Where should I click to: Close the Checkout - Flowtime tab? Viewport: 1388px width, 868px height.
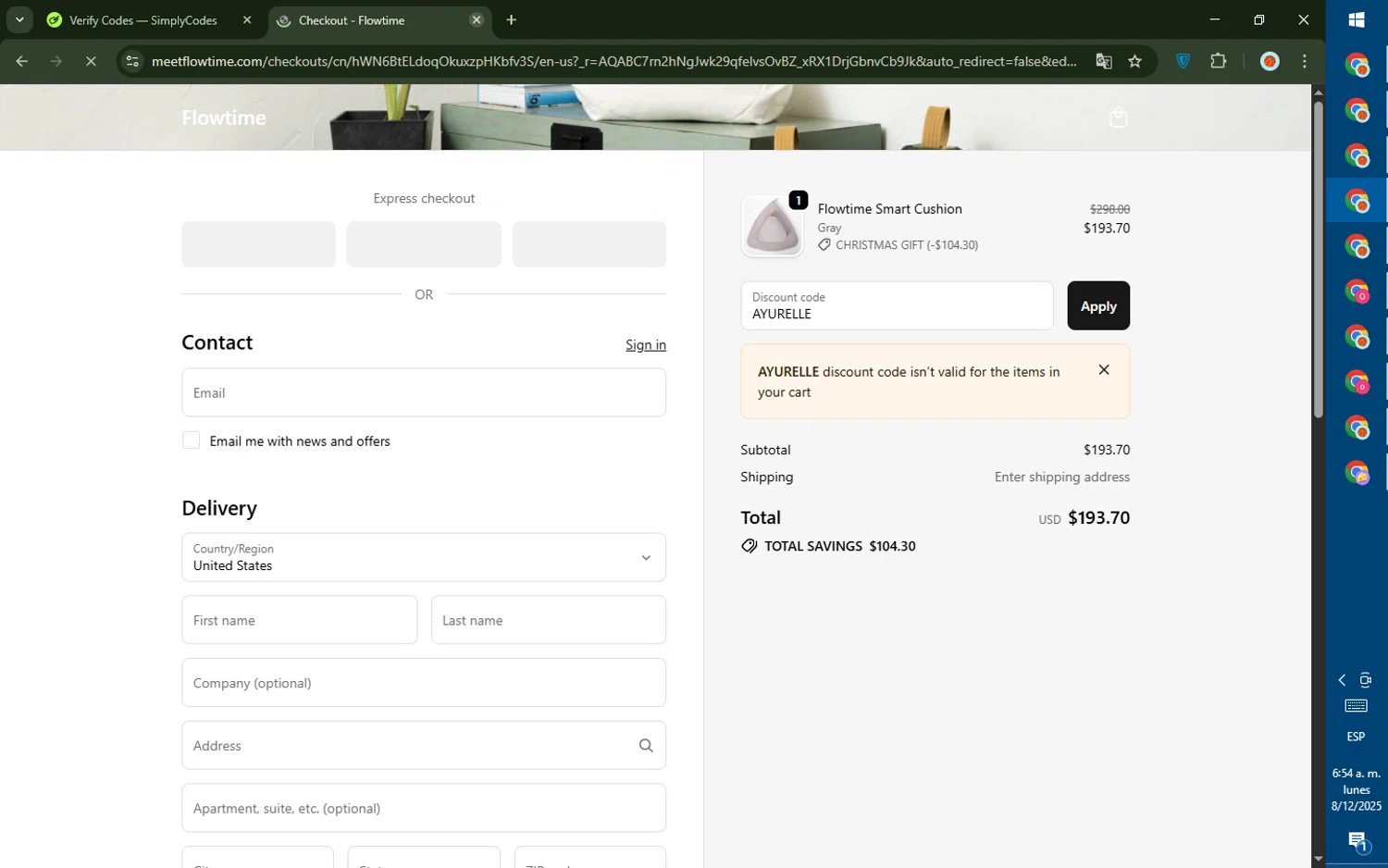point(477,20)
